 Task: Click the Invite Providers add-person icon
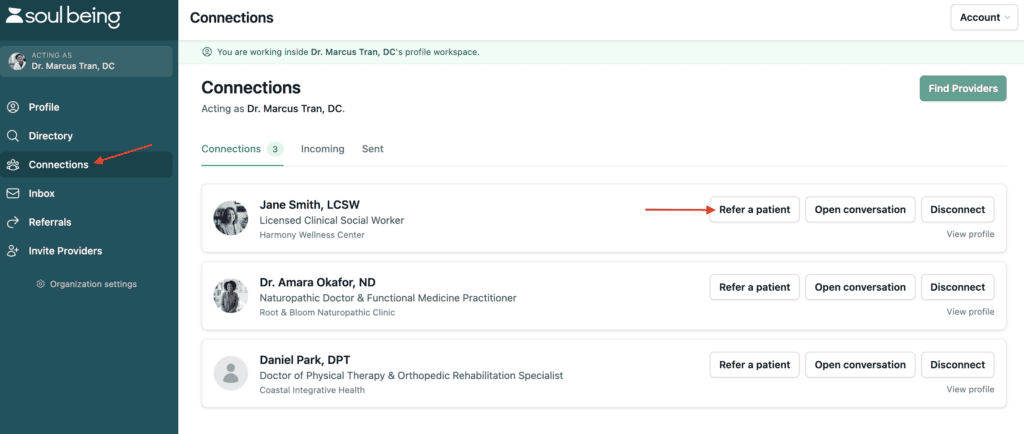click(x=12, y=251)
